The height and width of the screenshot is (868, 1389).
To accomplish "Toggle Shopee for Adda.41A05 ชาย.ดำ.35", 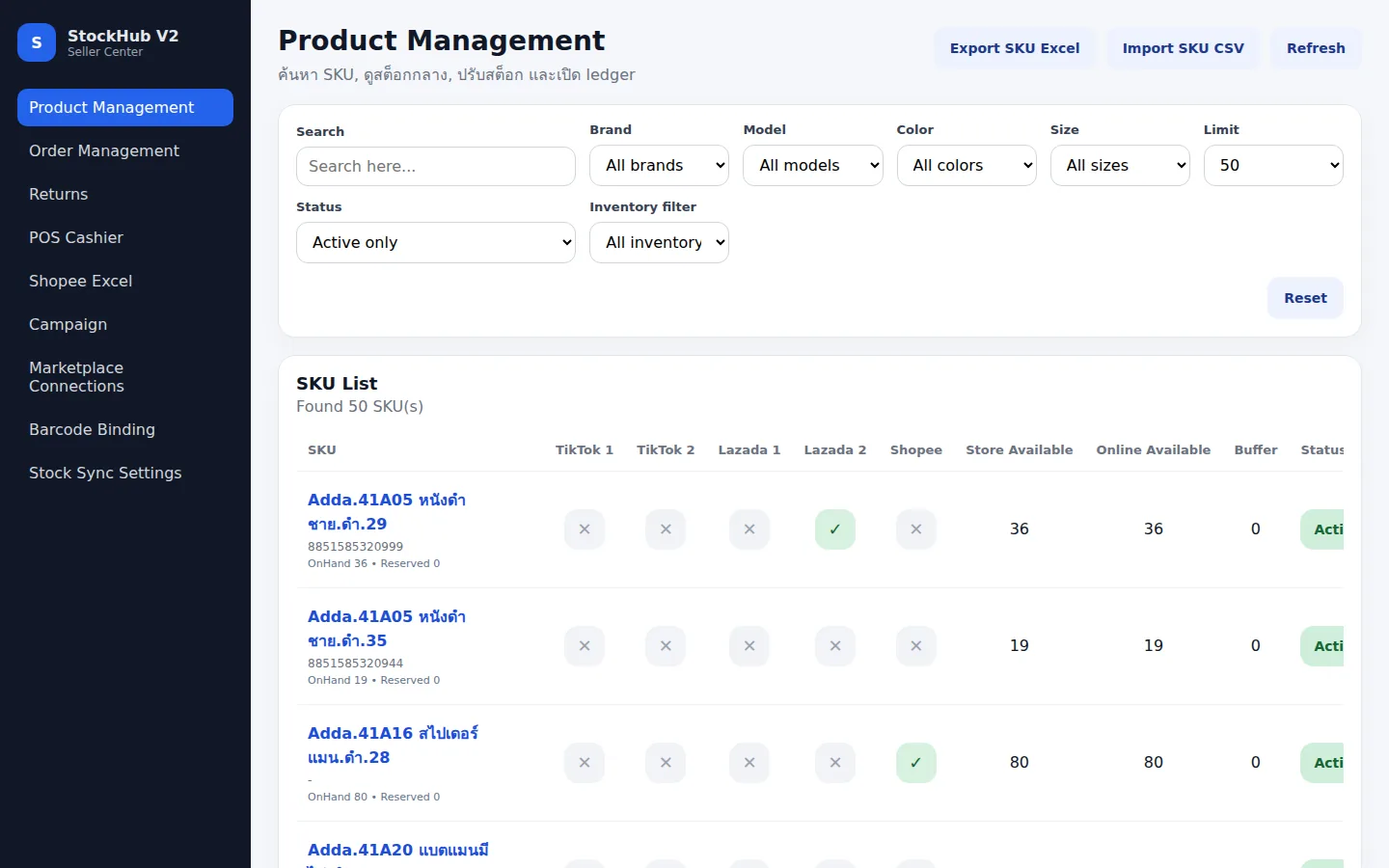I will 916,646.
